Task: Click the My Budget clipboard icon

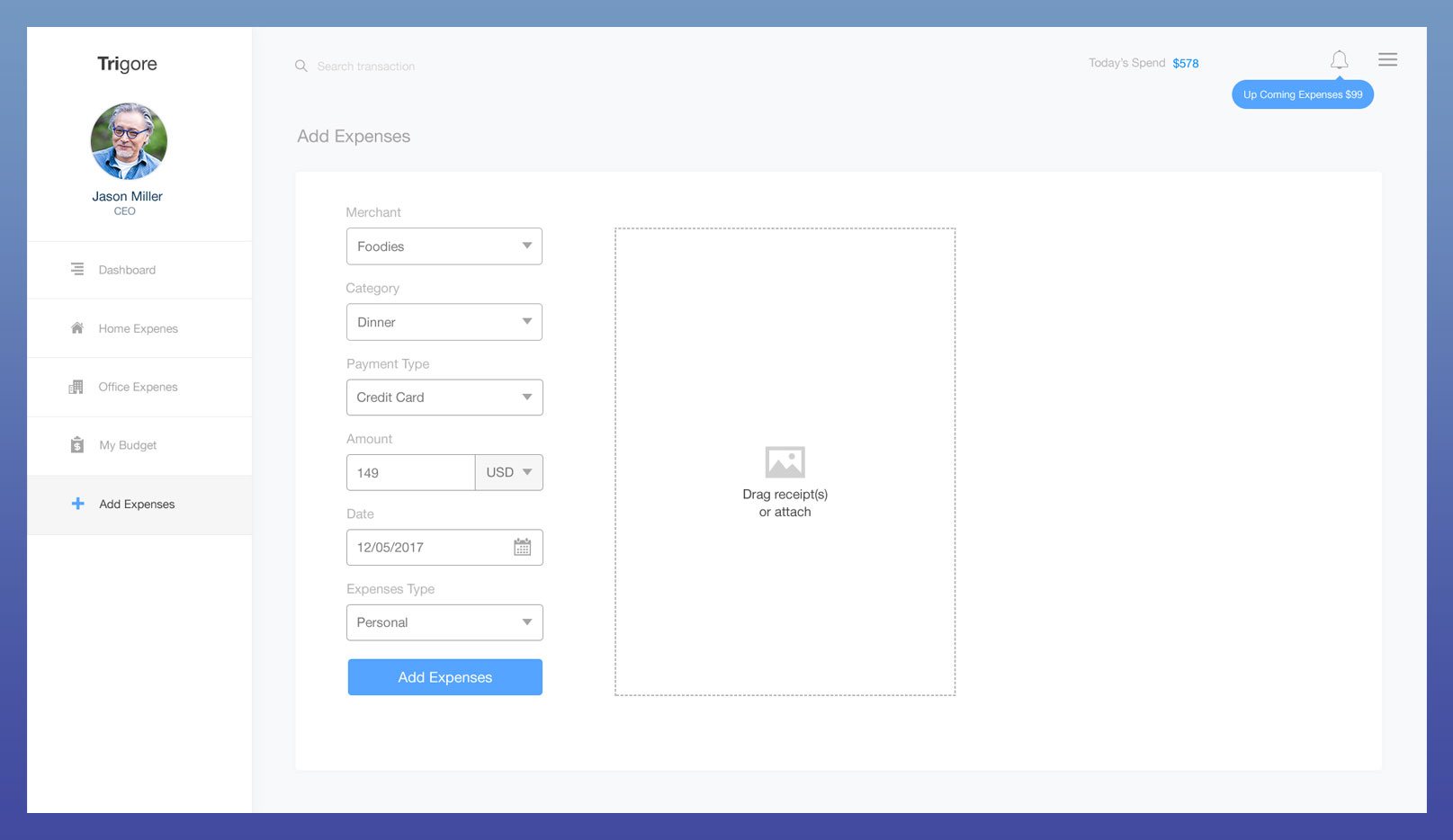Action: [x=77, y=445]
